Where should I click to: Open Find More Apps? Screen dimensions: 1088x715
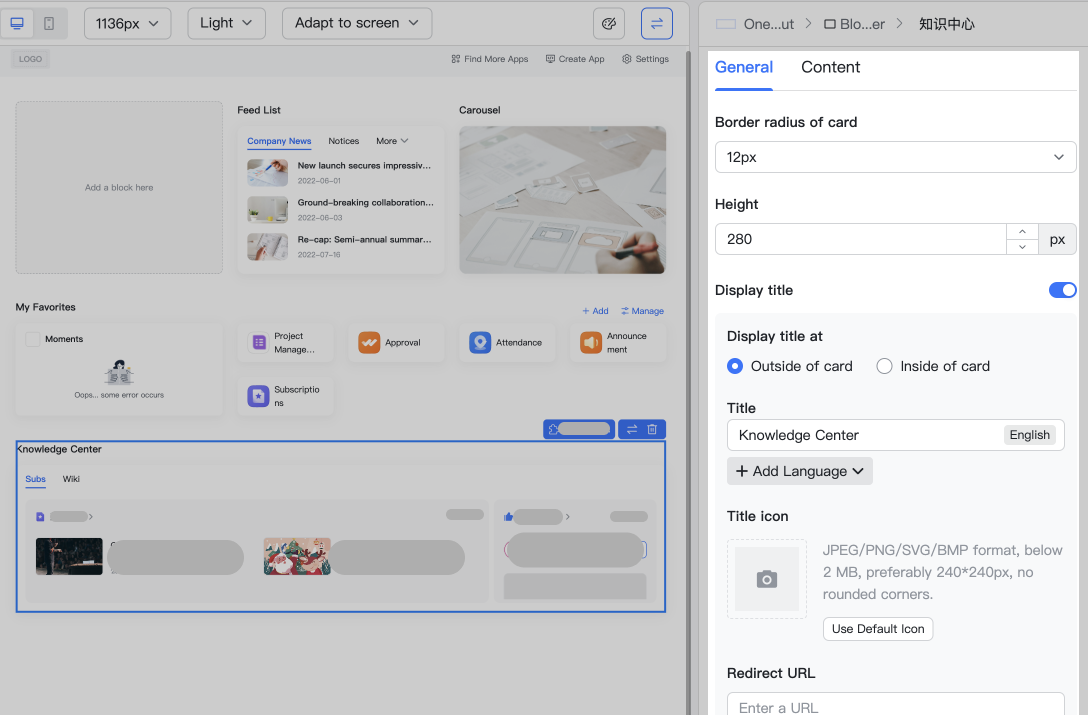490,59
